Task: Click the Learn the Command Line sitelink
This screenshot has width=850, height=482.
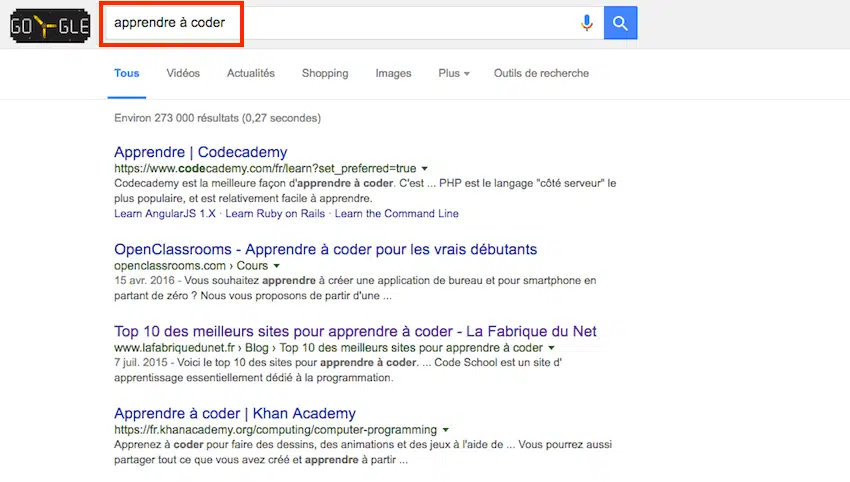Action: tap(396, 213)
